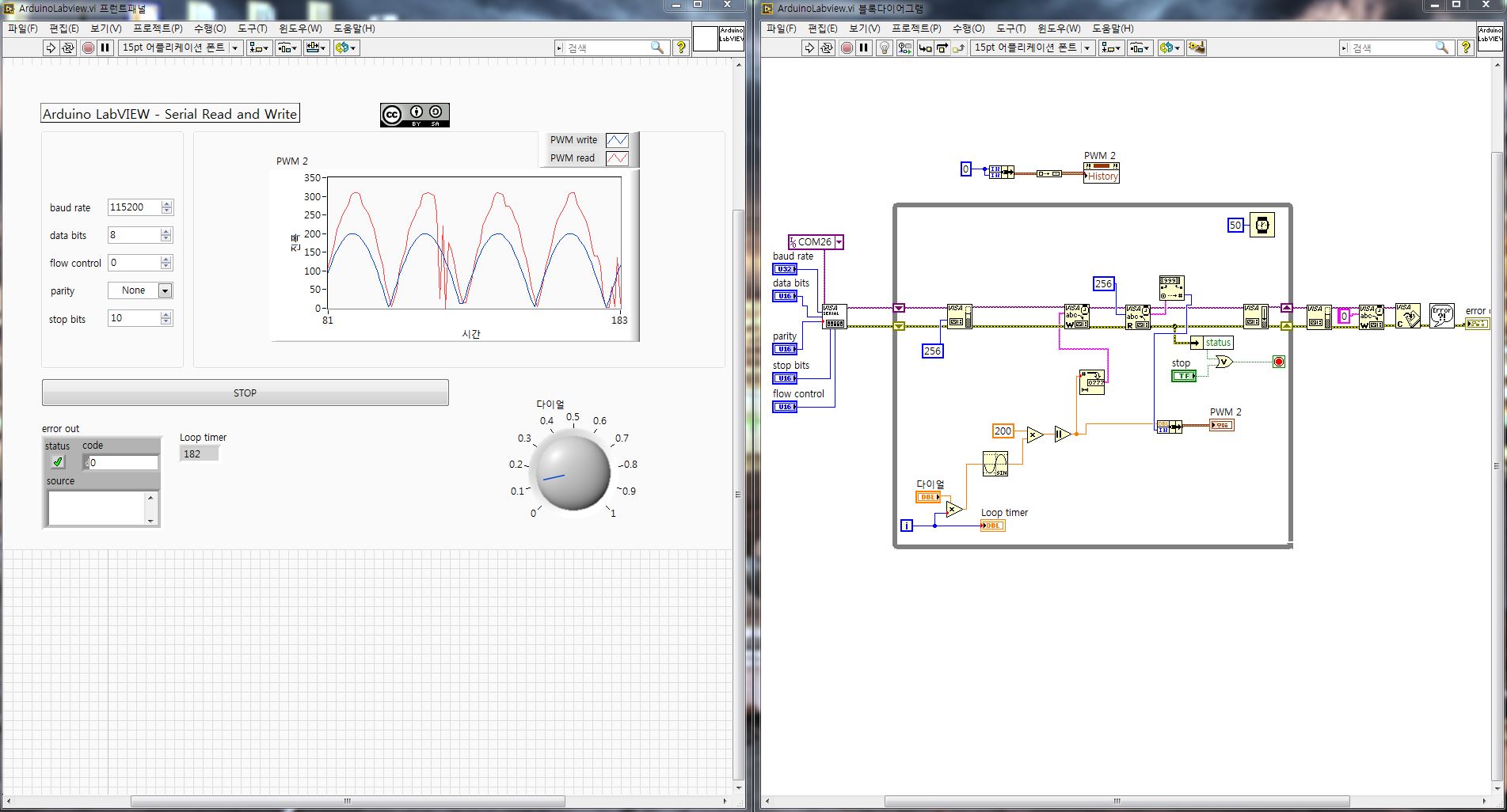Viewport: 1507px width, 812px height.
Task: Select the PWM 2 History property node
Action: pyautogui.click(x=1102, y=172)
